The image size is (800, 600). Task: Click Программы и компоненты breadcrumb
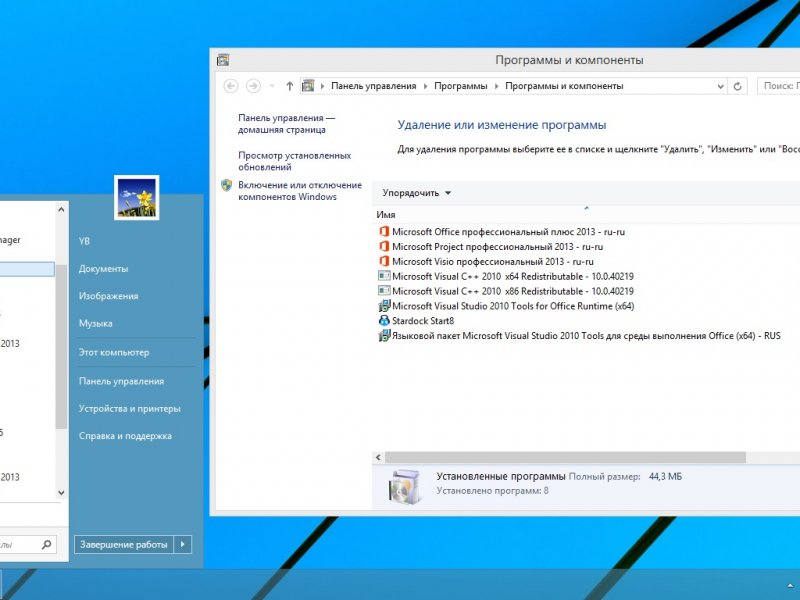pyautogui.click(x=564, y=86)
